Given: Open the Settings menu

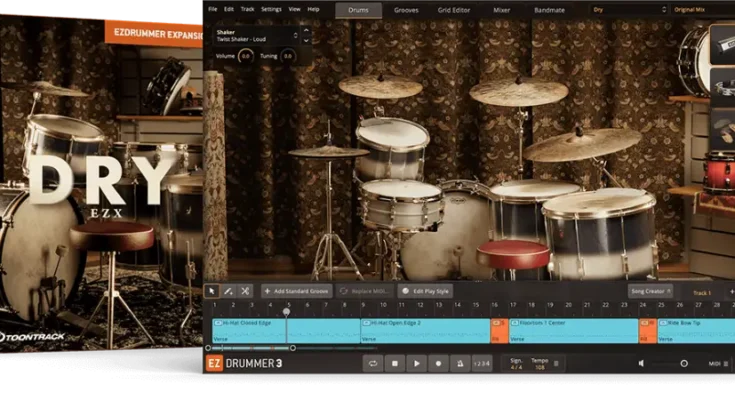Looking at the screenshot, I should coord(271,9).
